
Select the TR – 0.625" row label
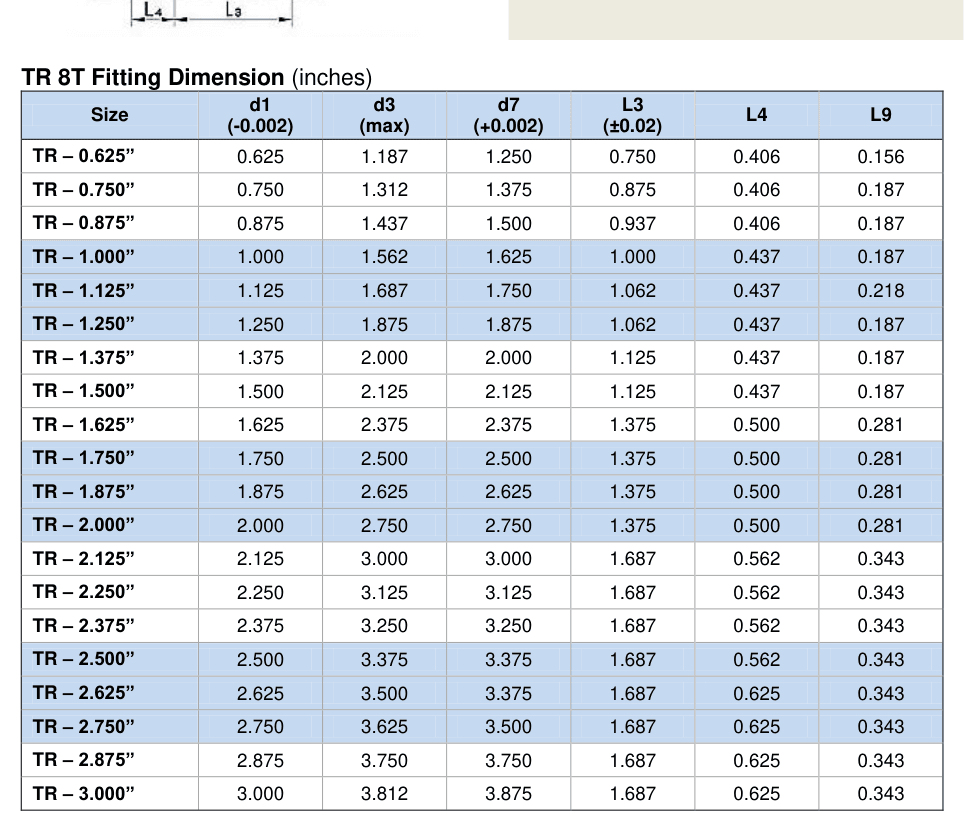pyautogui.click(x=84, y=156)
